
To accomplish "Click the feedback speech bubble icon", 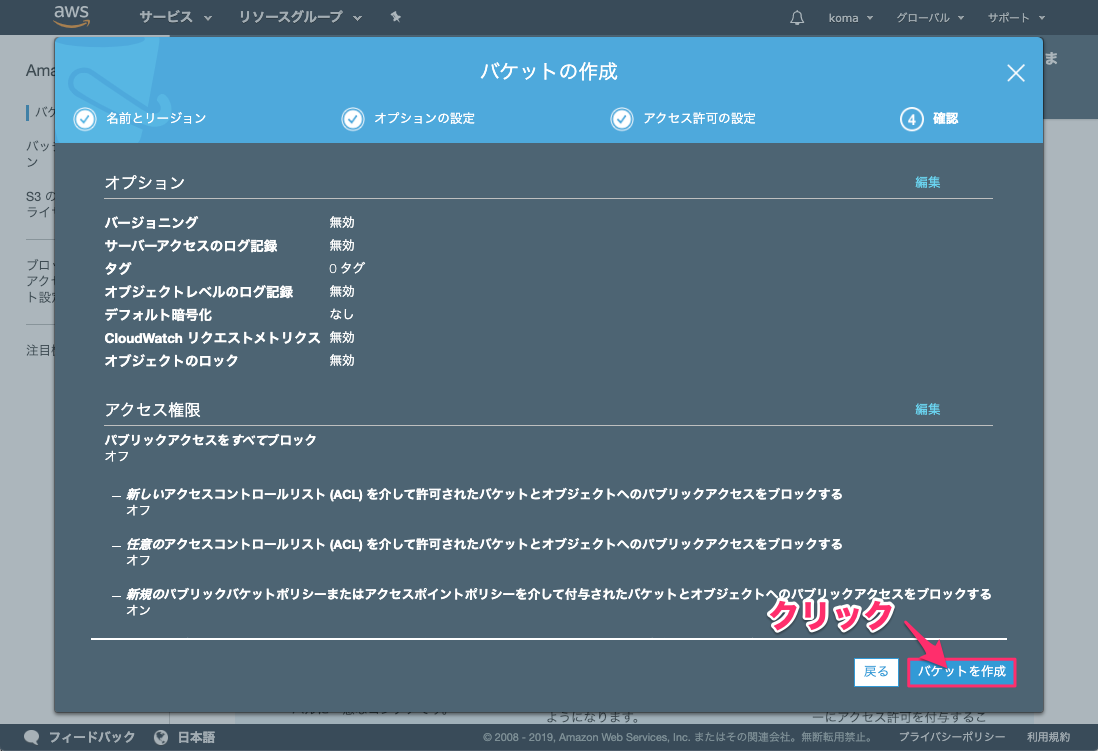I will (x=32, y=738).
